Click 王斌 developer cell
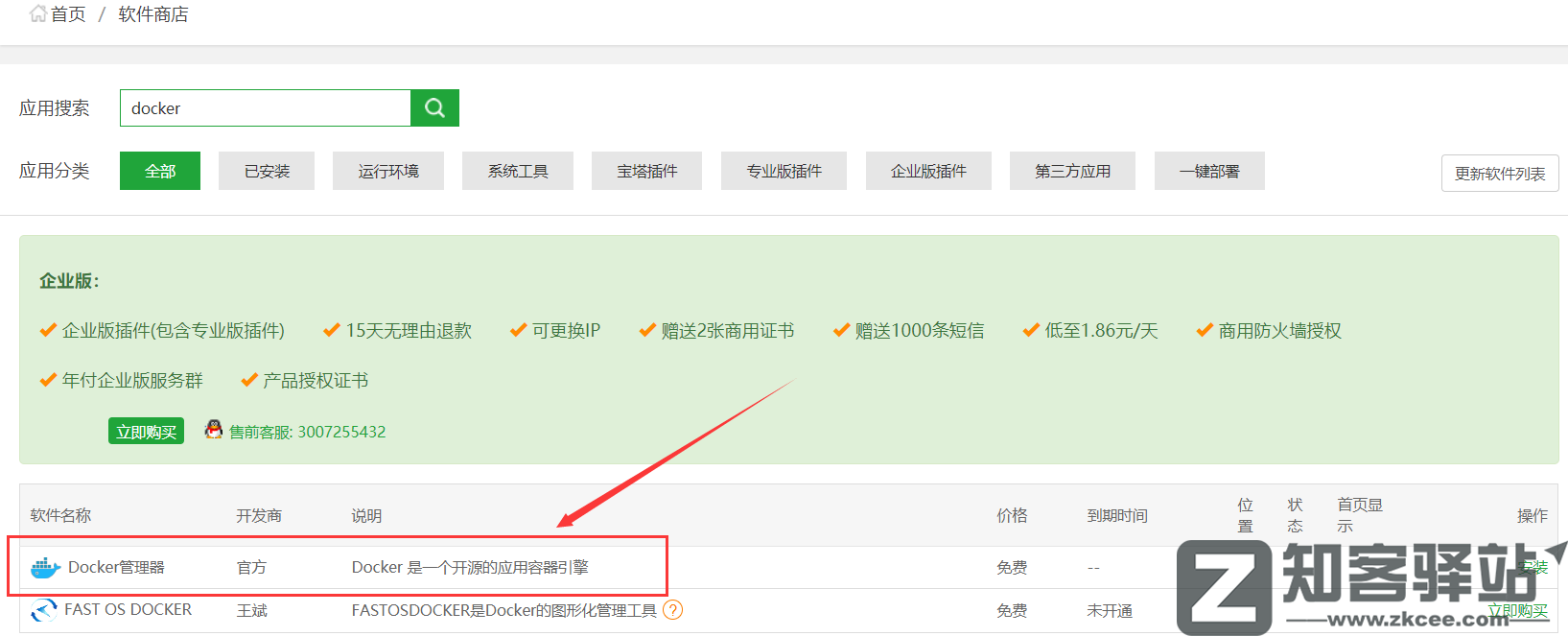This screenshot has height=636, width=1568. (x=251, y=610)
